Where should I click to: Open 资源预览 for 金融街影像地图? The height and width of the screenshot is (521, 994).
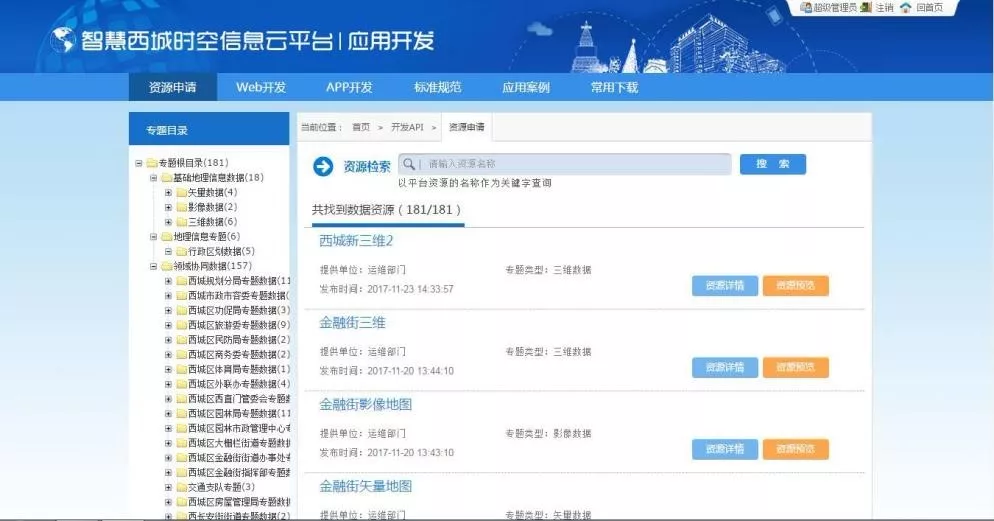click(796, 449)
